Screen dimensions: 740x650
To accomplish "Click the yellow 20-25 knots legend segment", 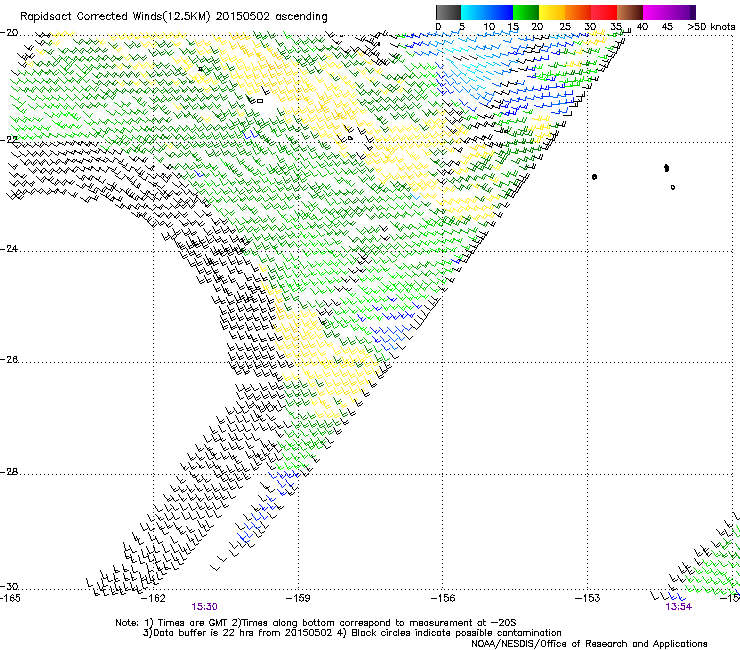I will pyautogui.click(x=552, y=12).
